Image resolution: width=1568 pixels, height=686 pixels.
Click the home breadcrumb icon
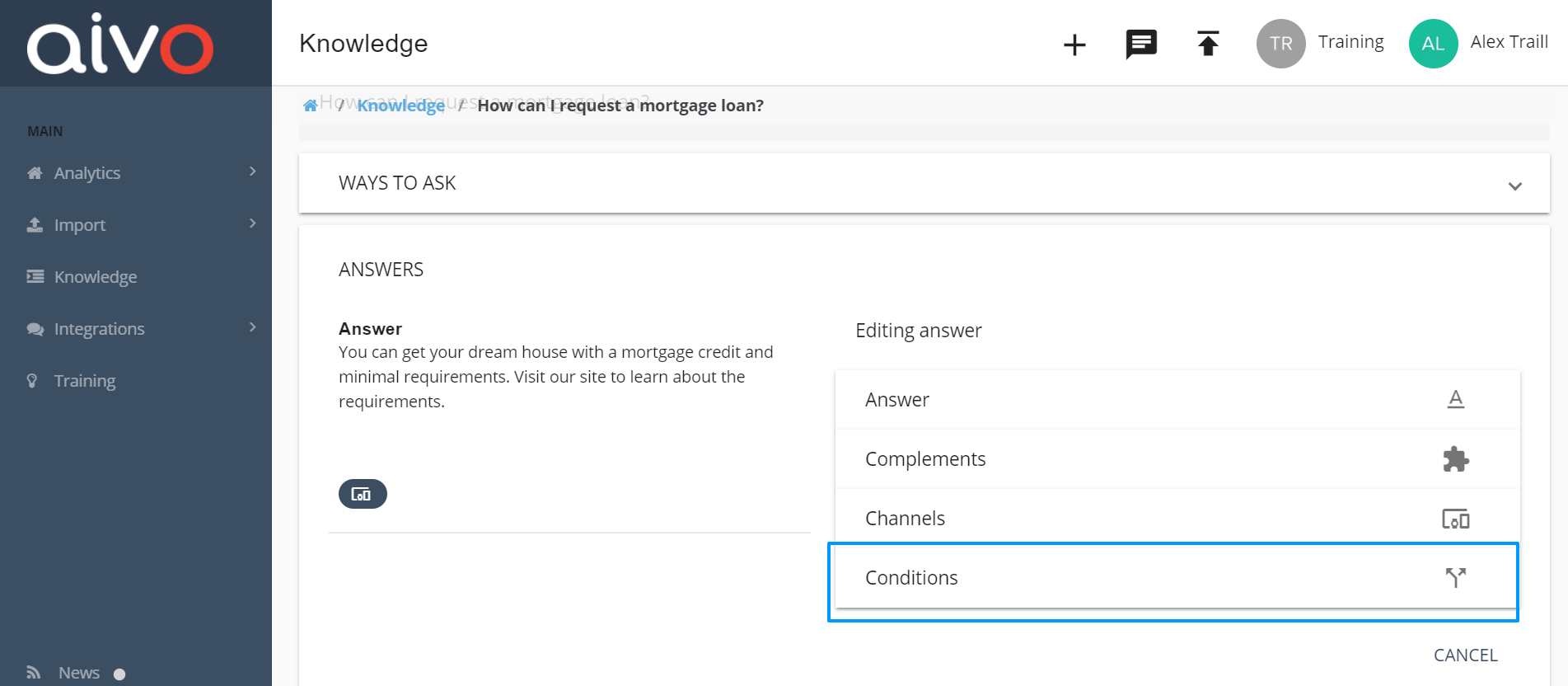311,106
